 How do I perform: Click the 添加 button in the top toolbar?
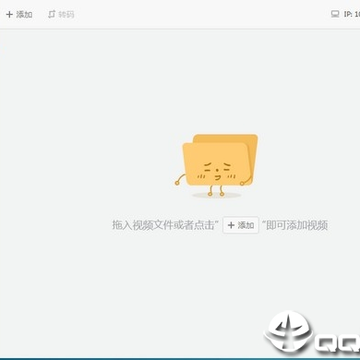[x=19, y=14]
